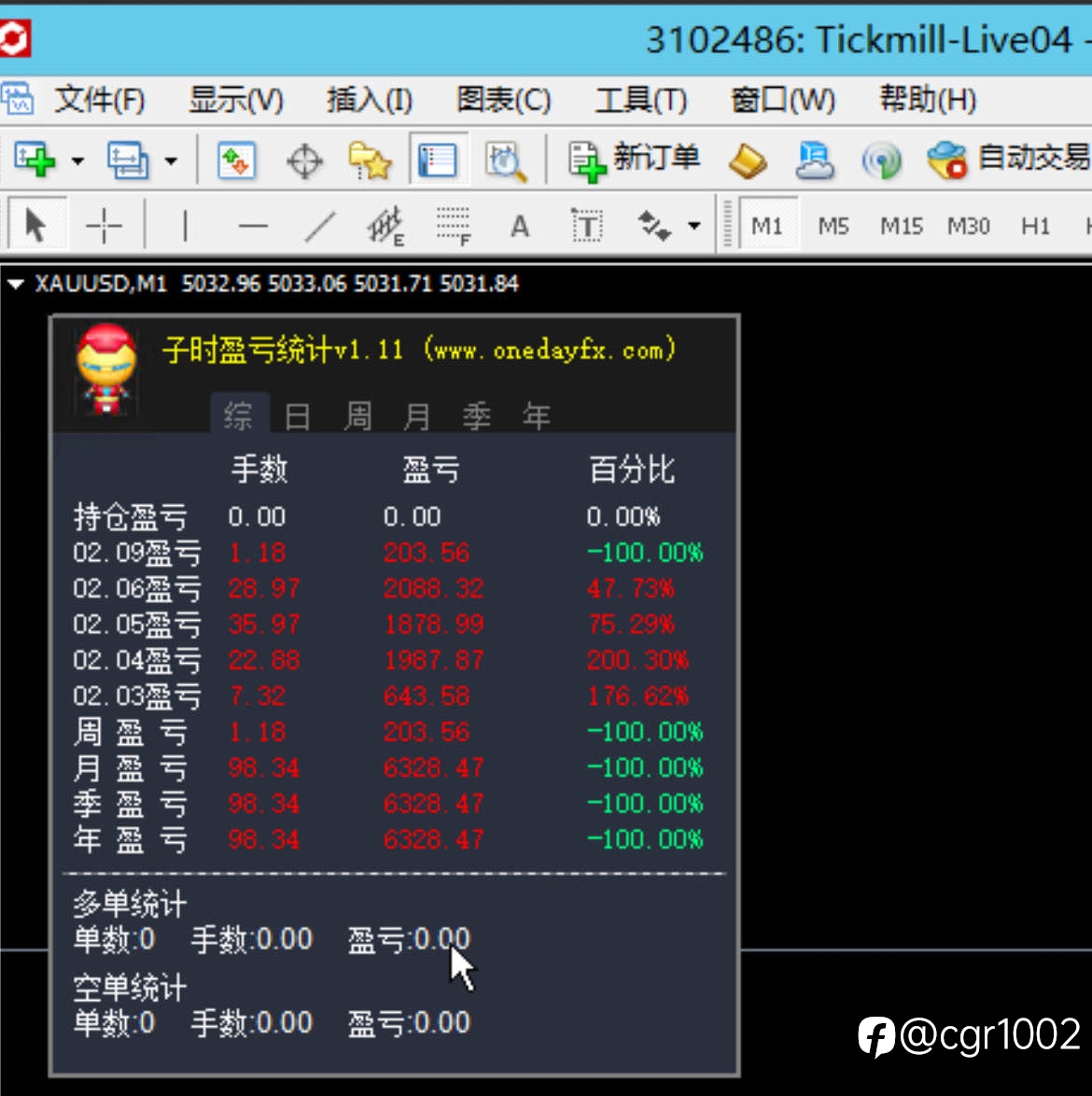Click the profiles icon
1092x1096 pixels.
pos(128,160)
